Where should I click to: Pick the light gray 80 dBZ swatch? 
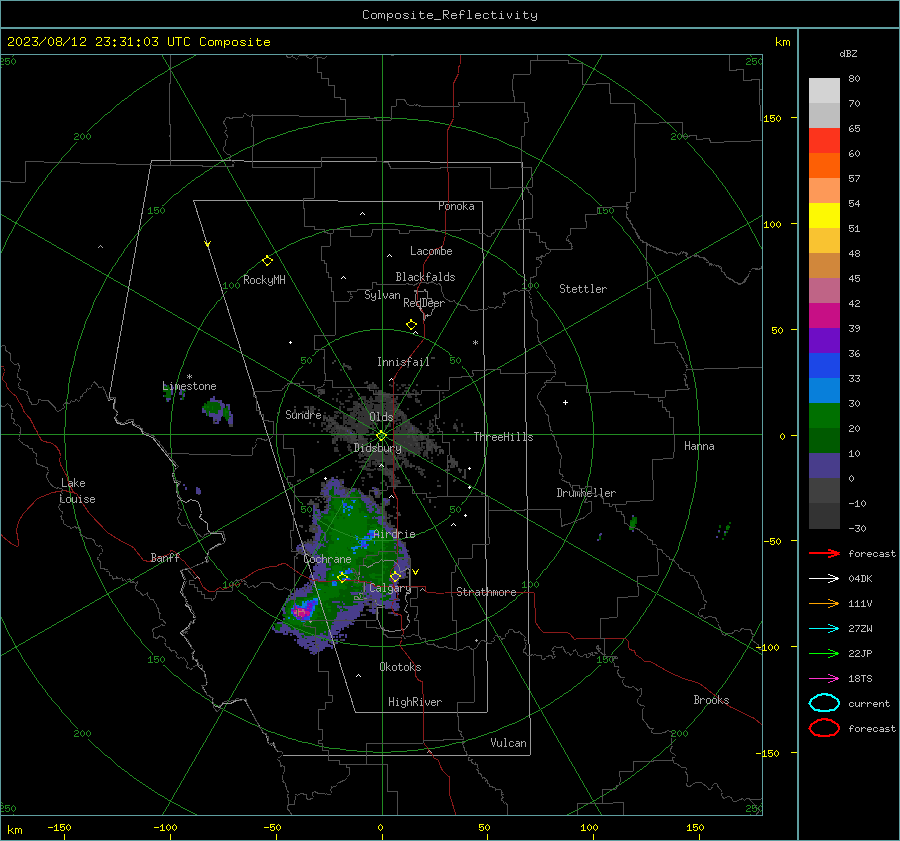[824, 91]
